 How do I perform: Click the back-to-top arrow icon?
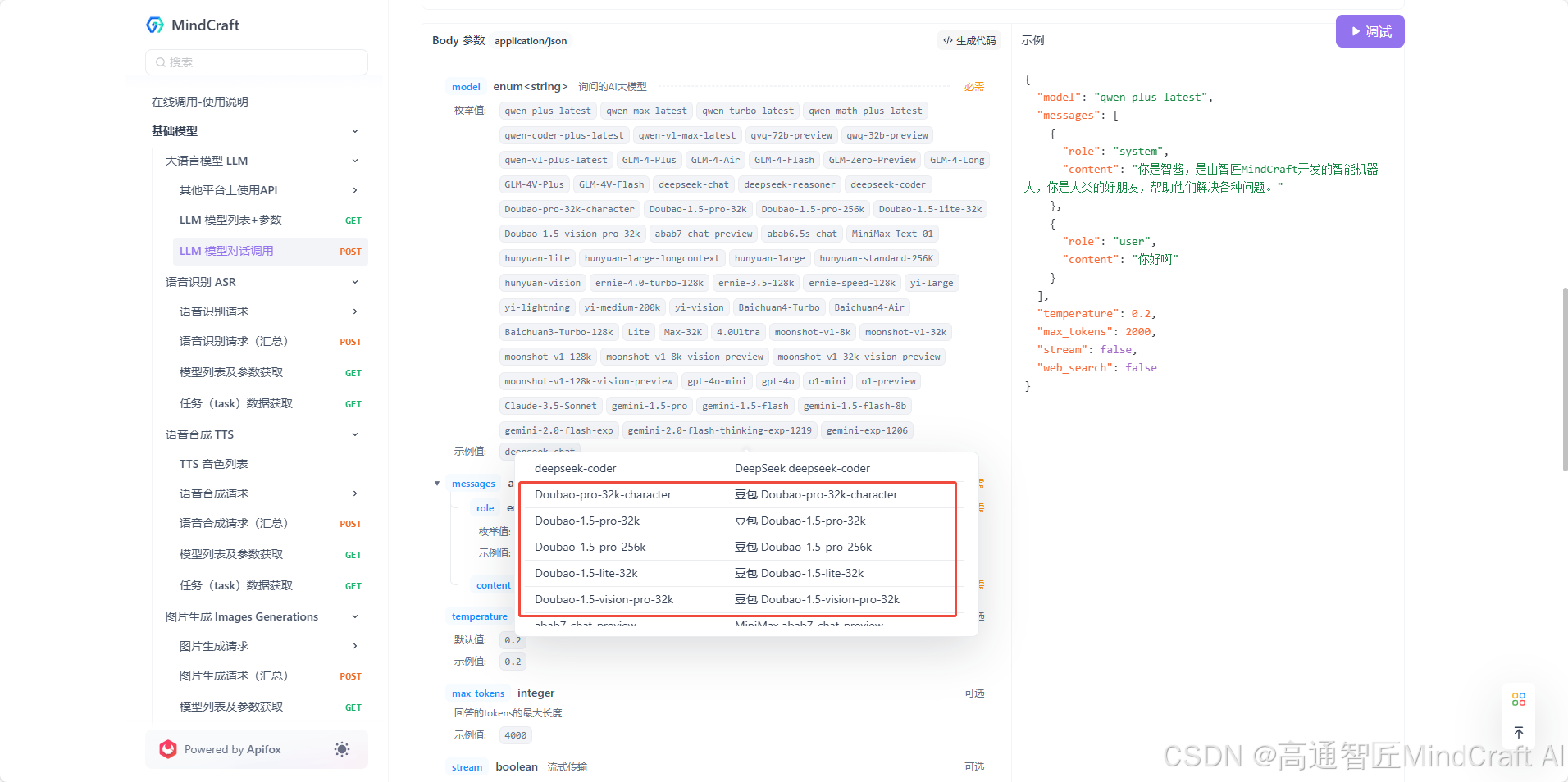tap(1519, 733)
